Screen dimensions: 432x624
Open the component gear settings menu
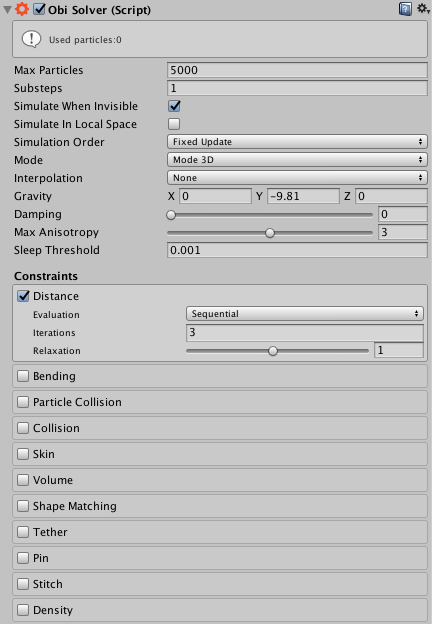tap(423, 8)
